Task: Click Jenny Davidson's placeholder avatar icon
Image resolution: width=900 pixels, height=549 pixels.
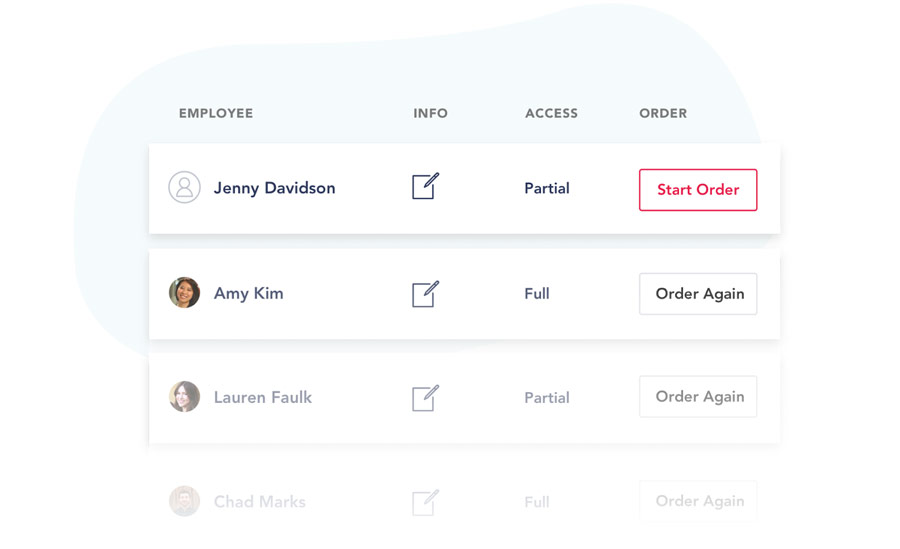Action: click(x=184, y=188)
